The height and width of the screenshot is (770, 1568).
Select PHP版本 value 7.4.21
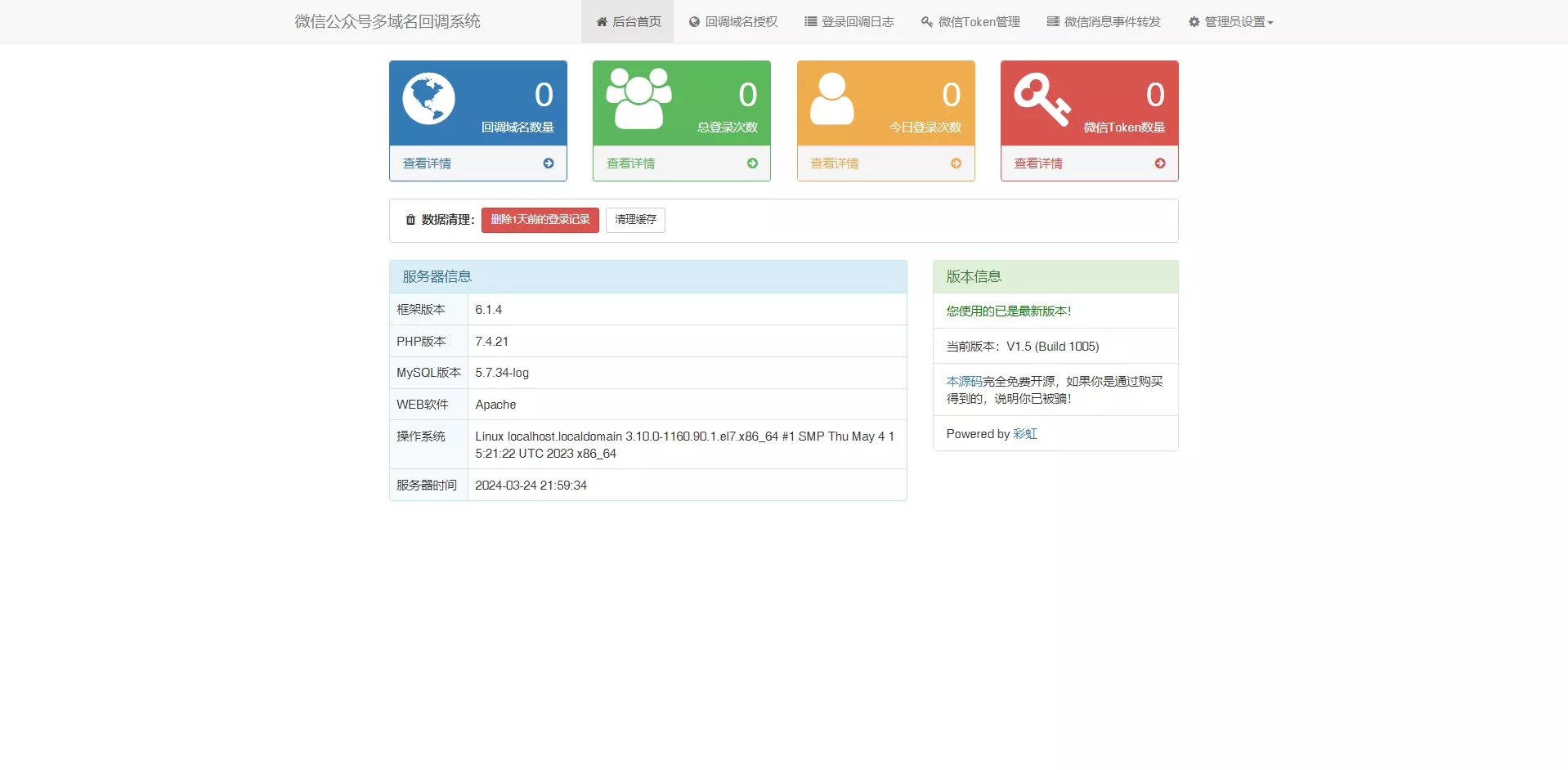pyautogui.click(x=491, y=342)
